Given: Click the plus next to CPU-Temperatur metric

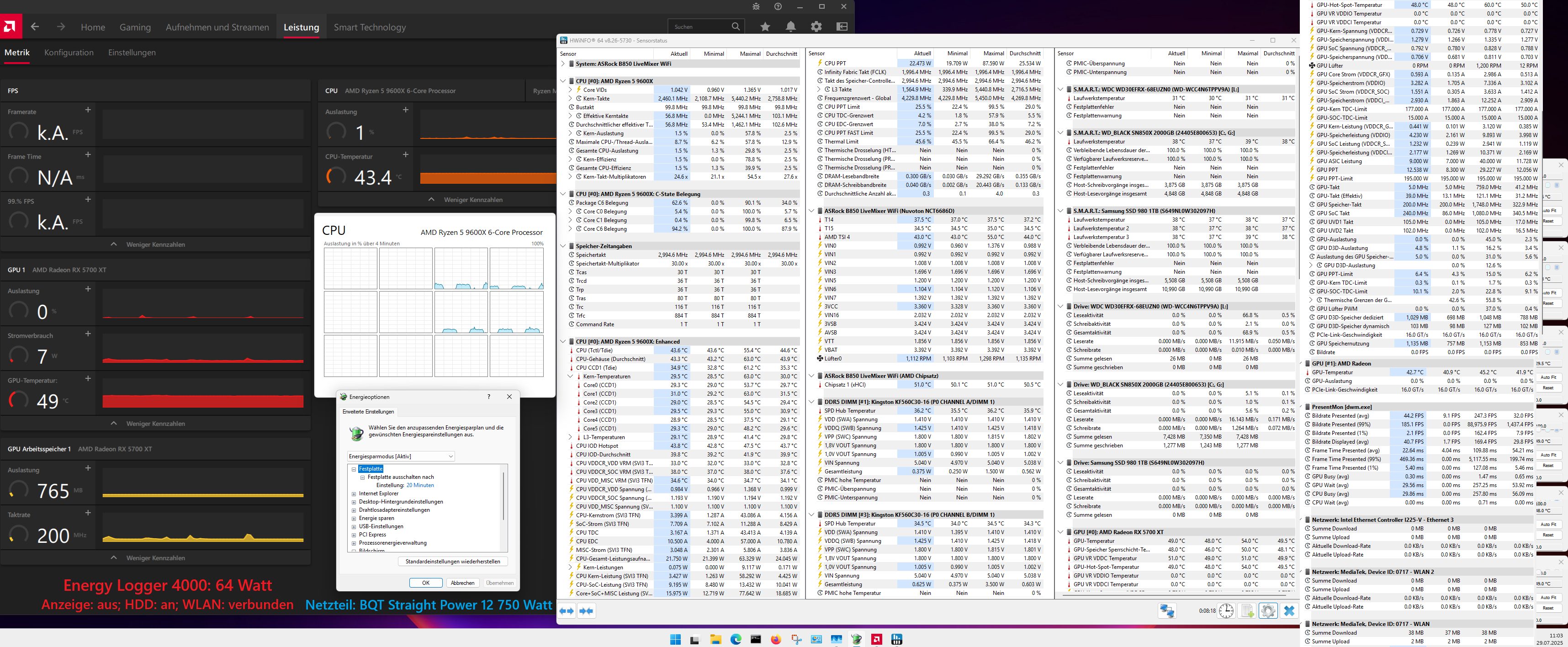Looking at the screenshot, I should pos(405,154).
